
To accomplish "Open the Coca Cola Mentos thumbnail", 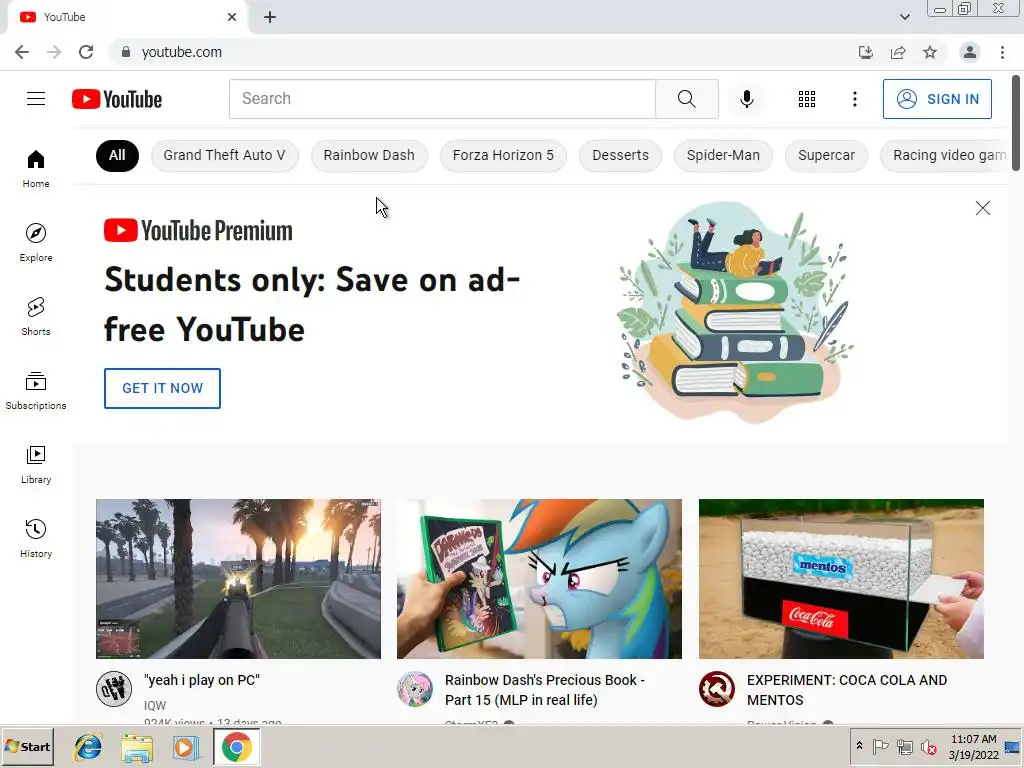I will tap(841, 579).
